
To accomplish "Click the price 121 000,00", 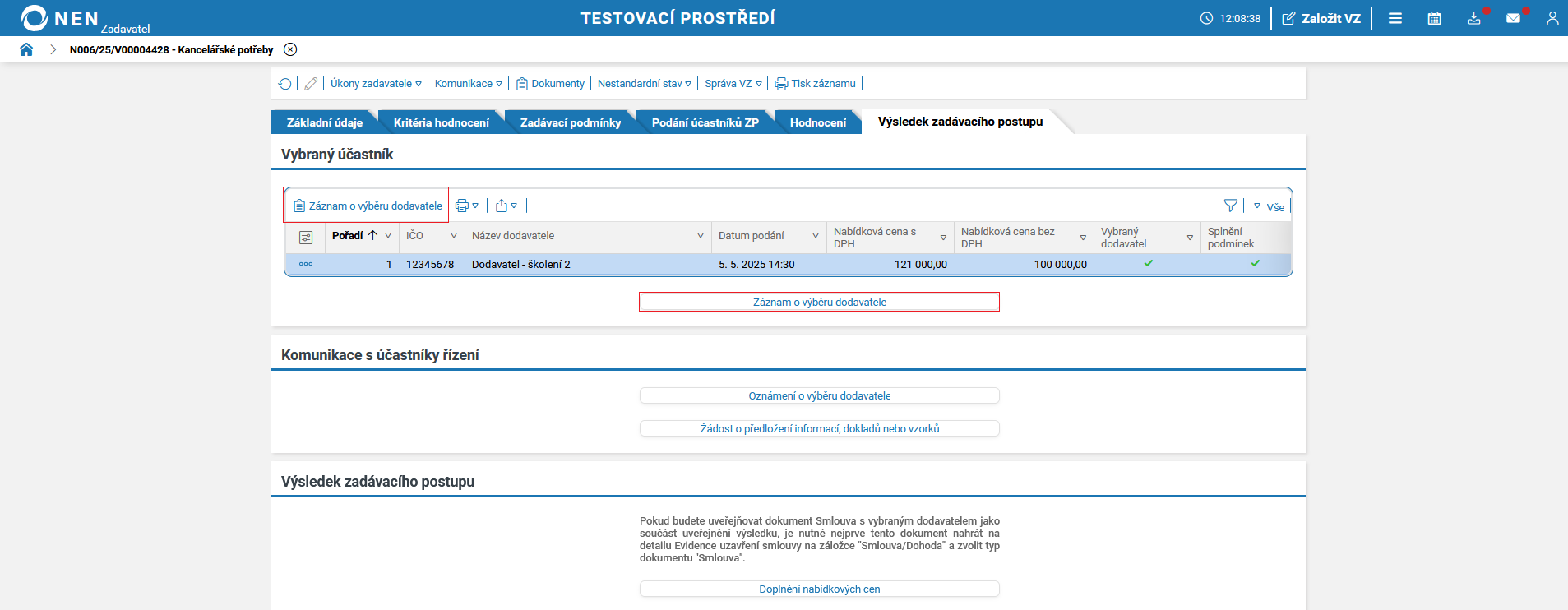I will [x=921, y=265].
